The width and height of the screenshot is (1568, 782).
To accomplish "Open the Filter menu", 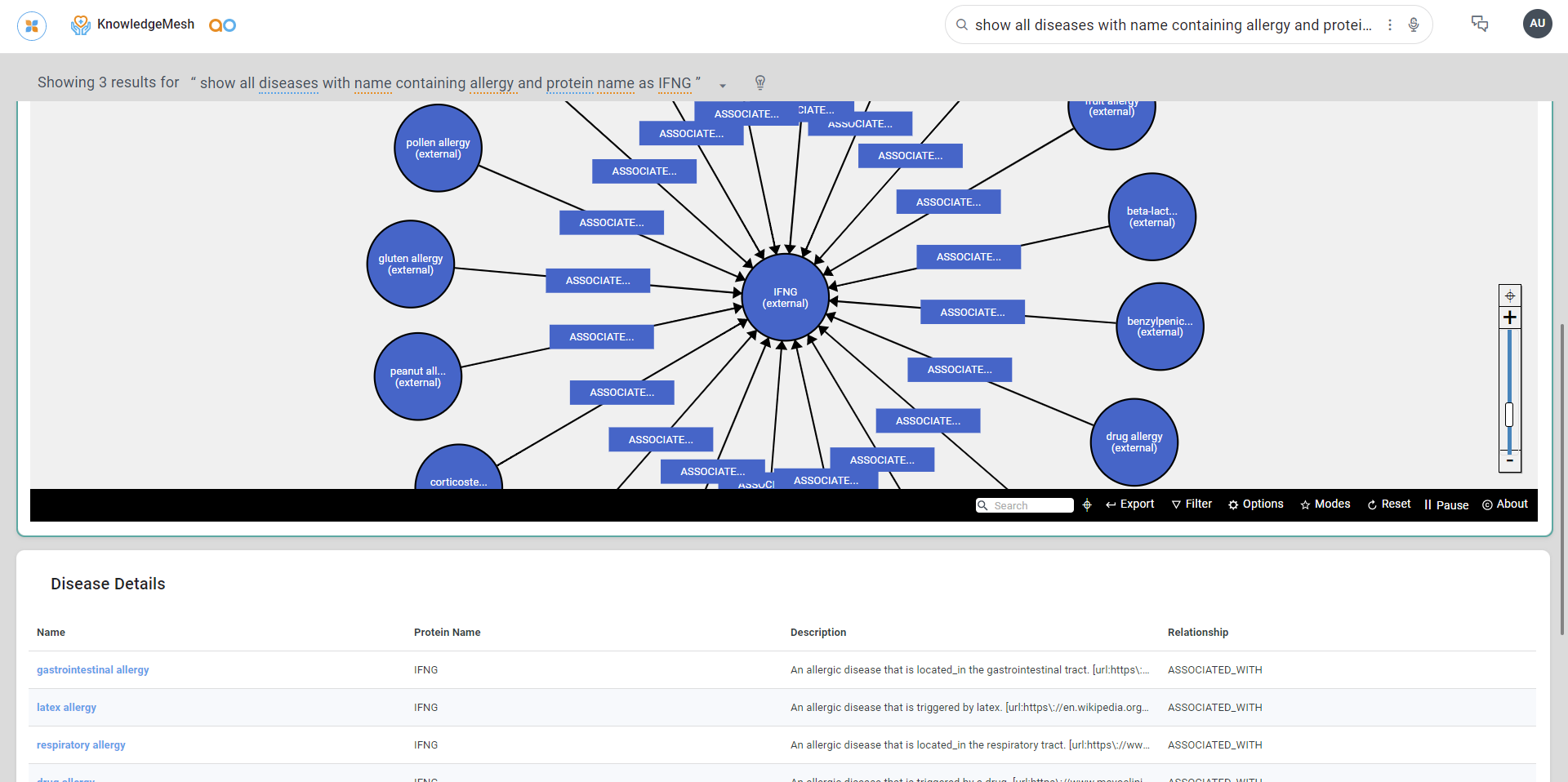I will click(1192, 504).
